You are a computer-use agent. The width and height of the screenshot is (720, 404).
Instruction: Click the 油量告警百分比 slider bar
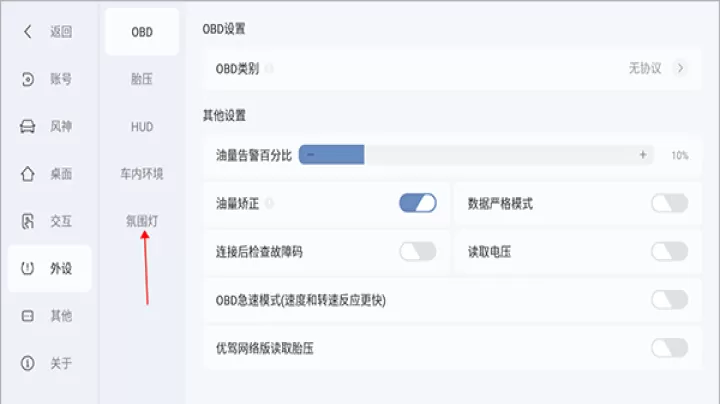[x=476, y=155]
